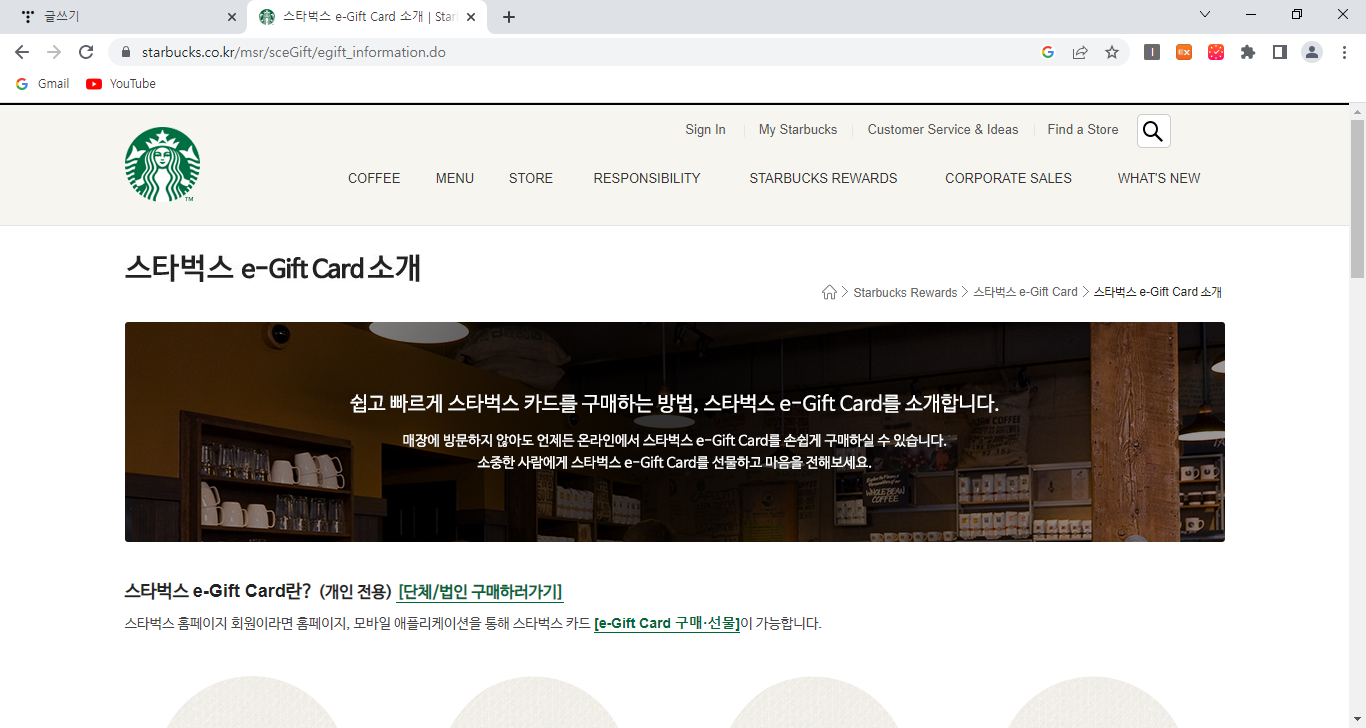Click the Starbucks siren logo
The height and width of the screenshot is (728, 1366).
162,165
